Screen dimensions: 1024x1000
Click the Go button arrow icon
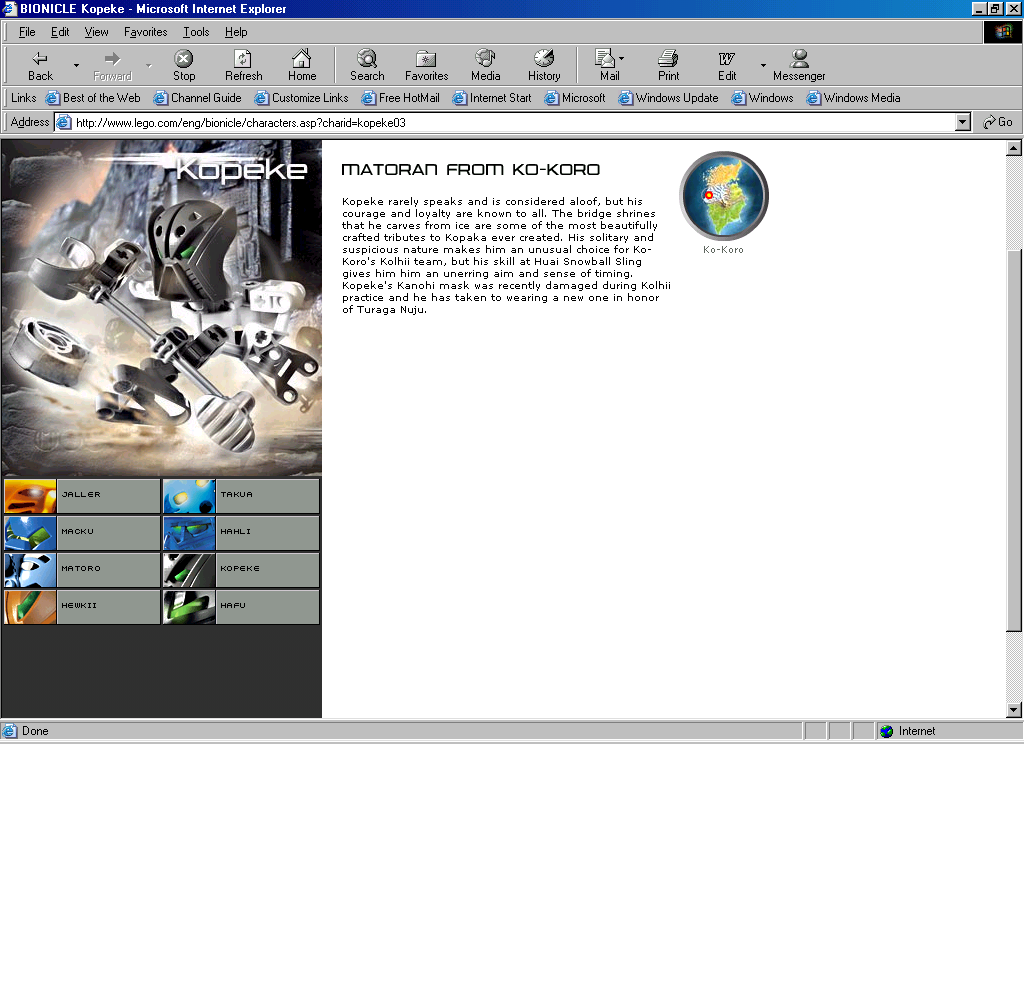[x=989, y=122]
